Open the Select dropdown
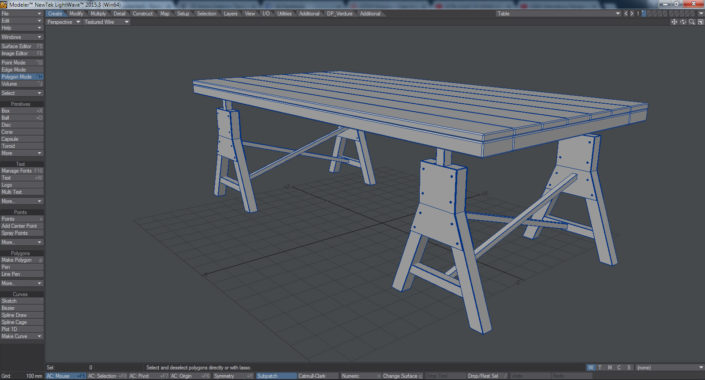The height and width of the screenshot is (380, 705). 22,93
